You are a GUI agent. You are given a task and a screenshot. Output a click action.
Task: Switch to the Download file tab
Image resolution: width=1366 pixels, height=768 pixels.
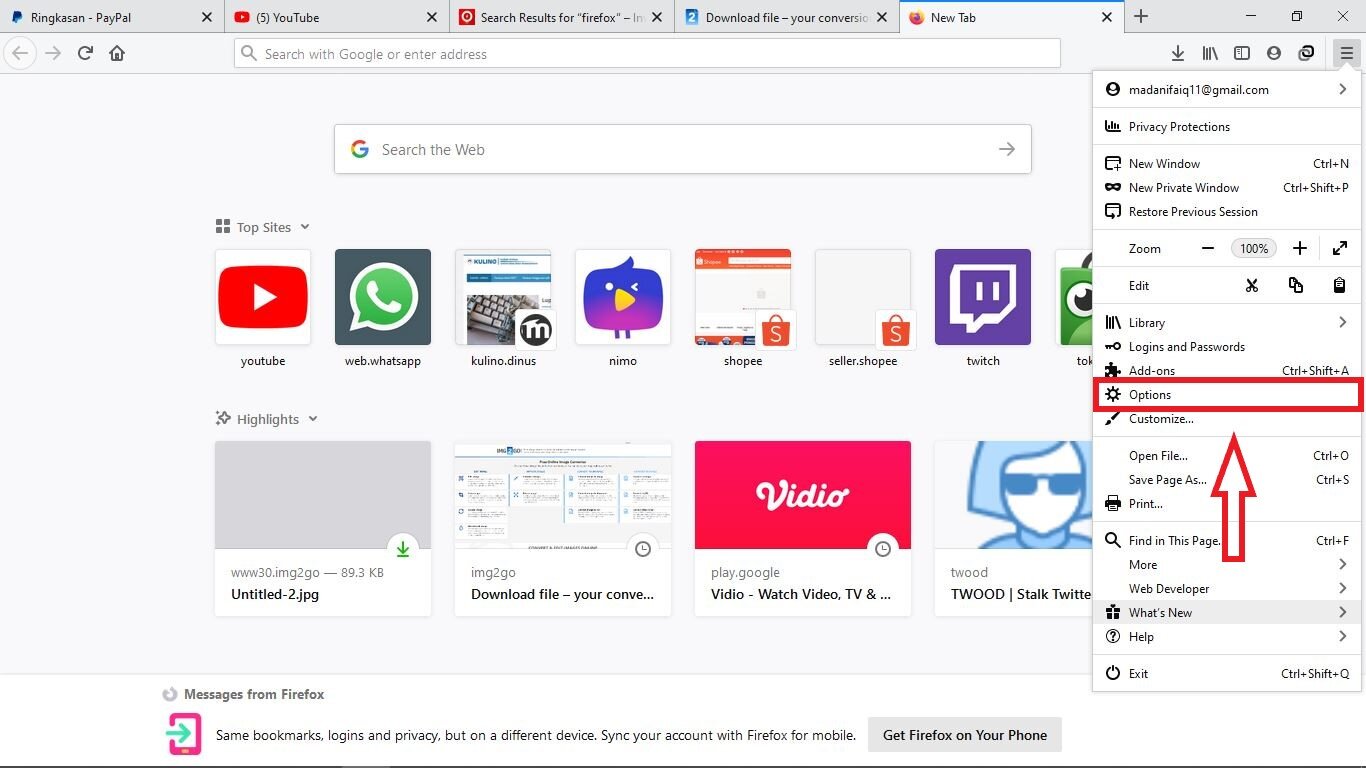pyautogui.click(x=785, y=17)
